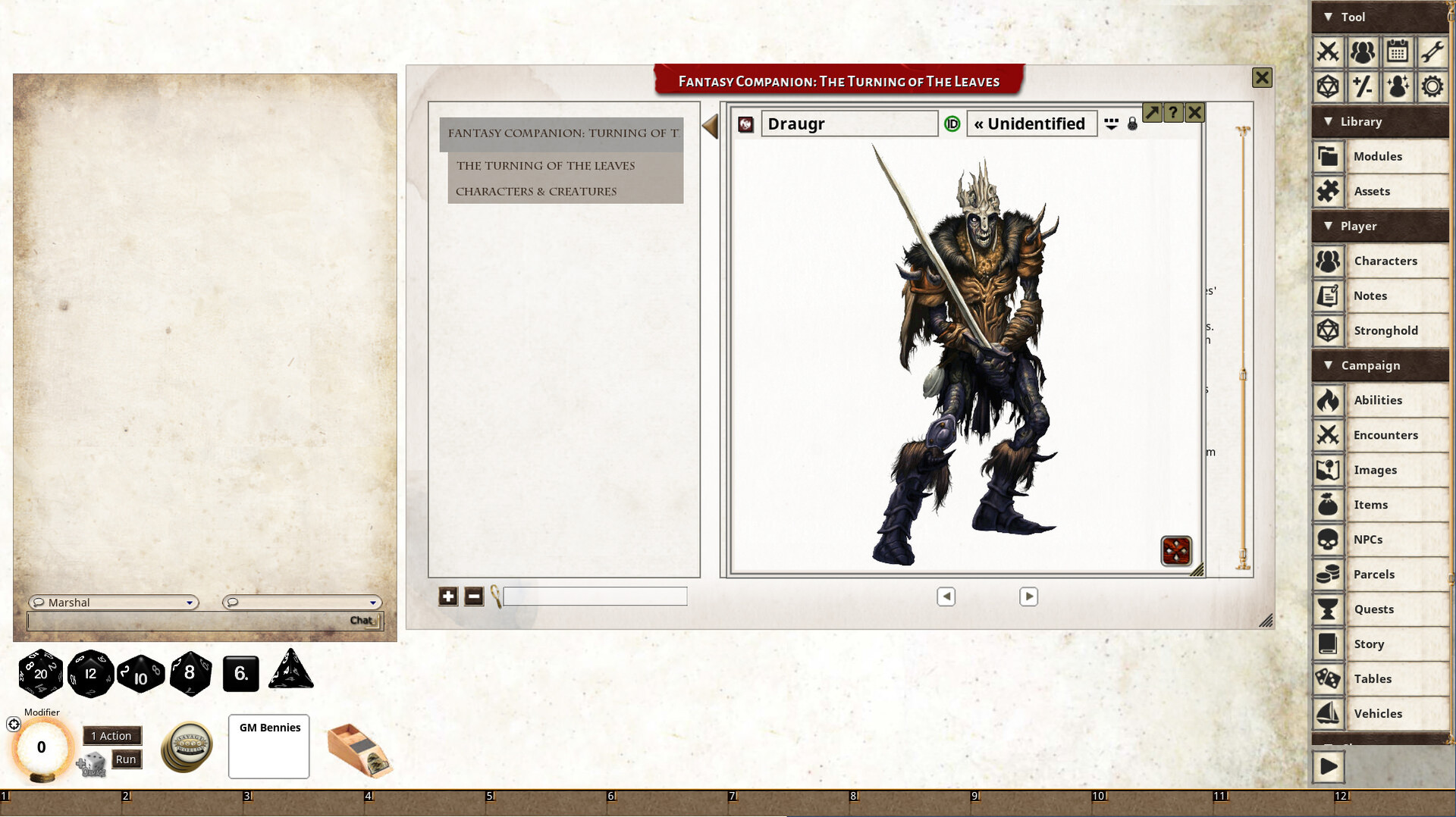Toggle the Draugr ID identification button
Image resolution: width=1456 pixels, height=817 pixels.
point(952,124)
